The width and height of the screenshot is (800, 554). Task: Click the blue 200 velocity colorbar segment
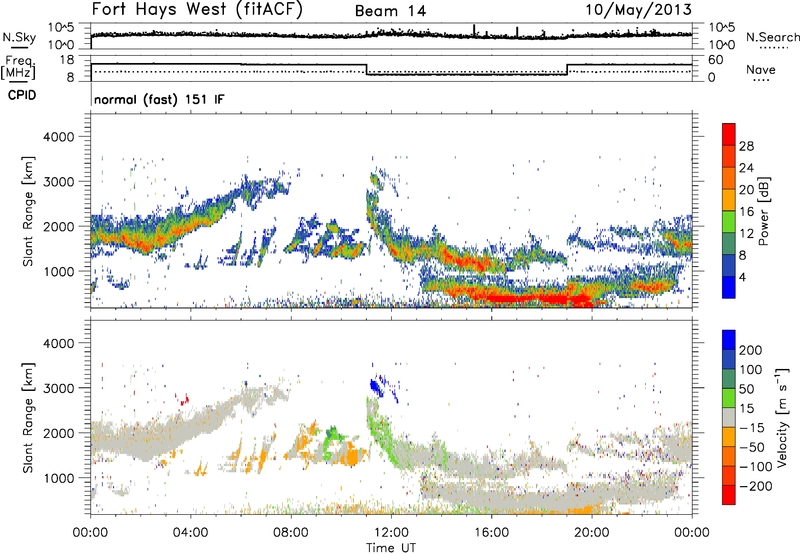point(729,340)
